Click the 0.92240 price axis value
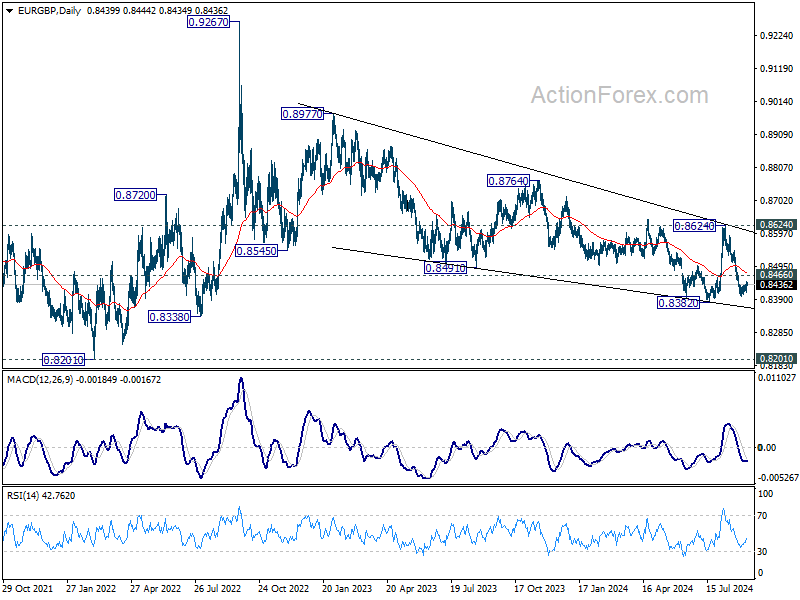 coord(777,36)
